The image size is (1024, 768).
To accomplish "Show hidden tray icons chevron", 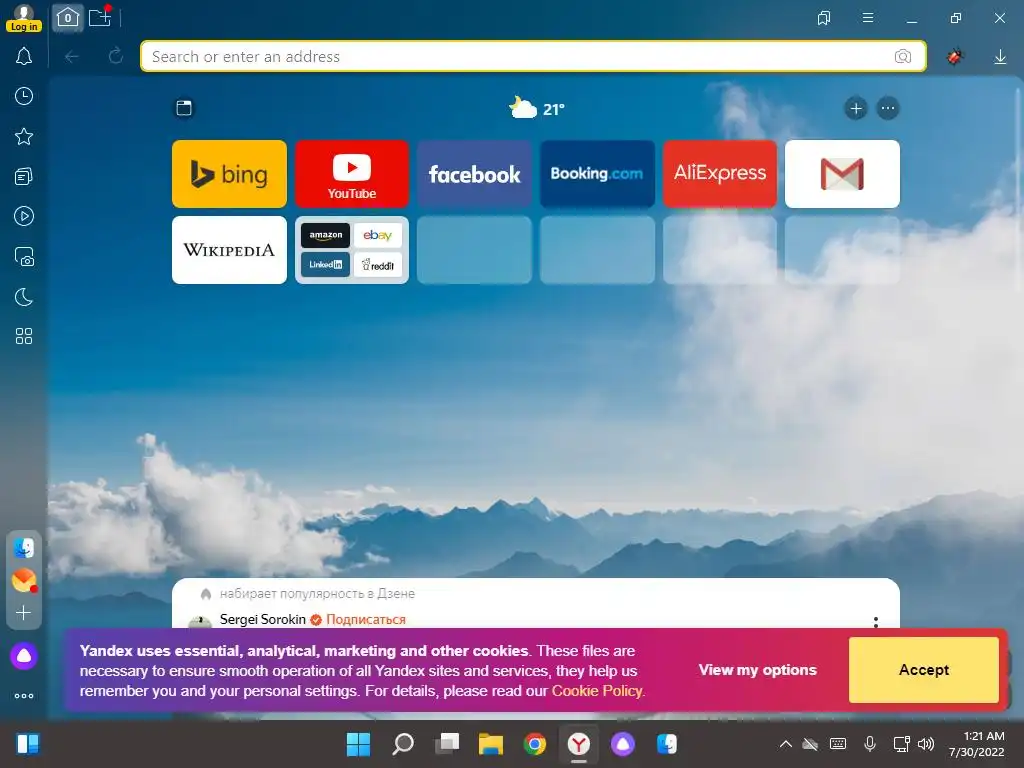I will [x=786, y=744].
